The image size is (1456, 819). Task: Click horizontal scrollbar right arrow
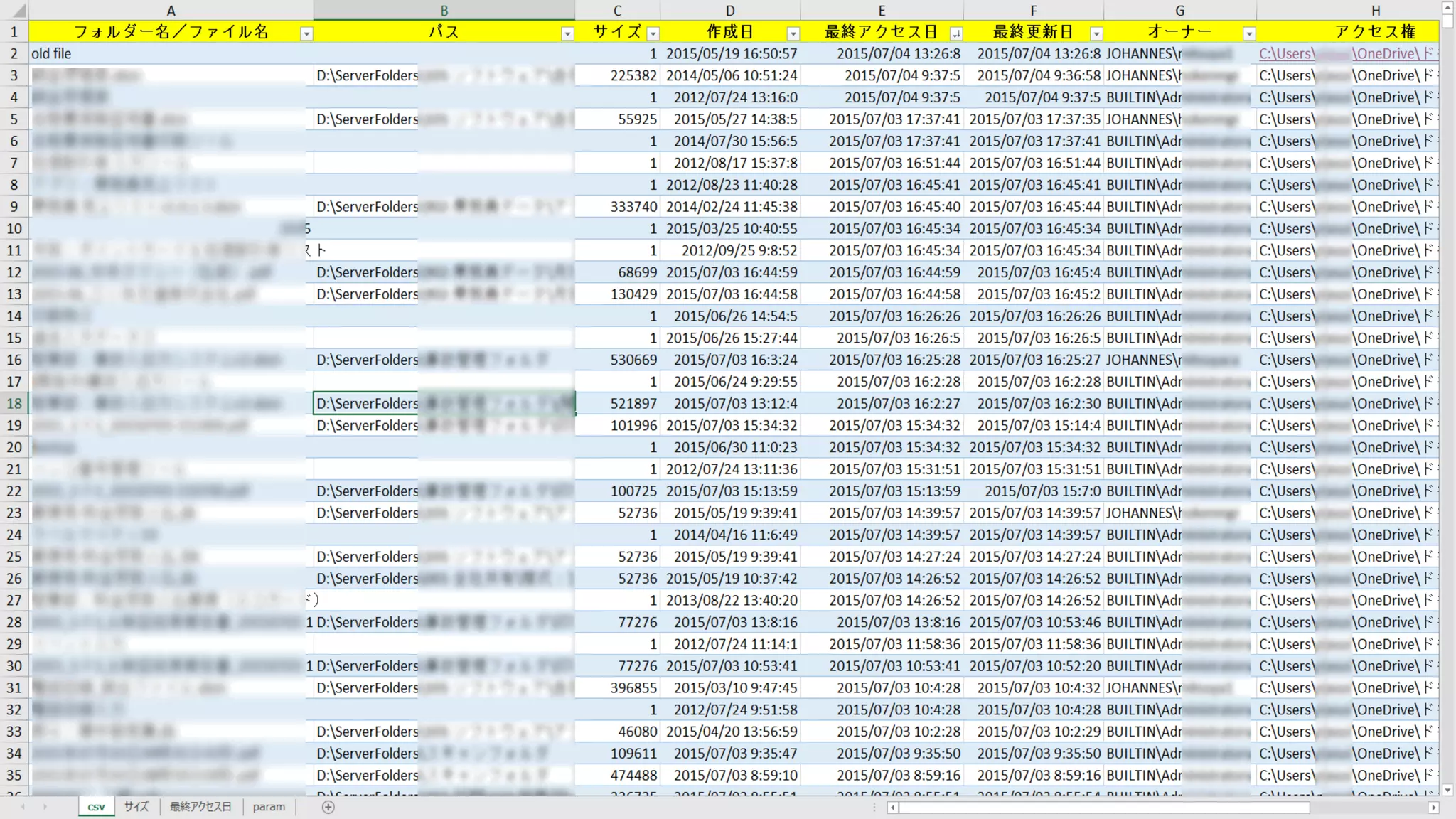tap(1433, 808)
